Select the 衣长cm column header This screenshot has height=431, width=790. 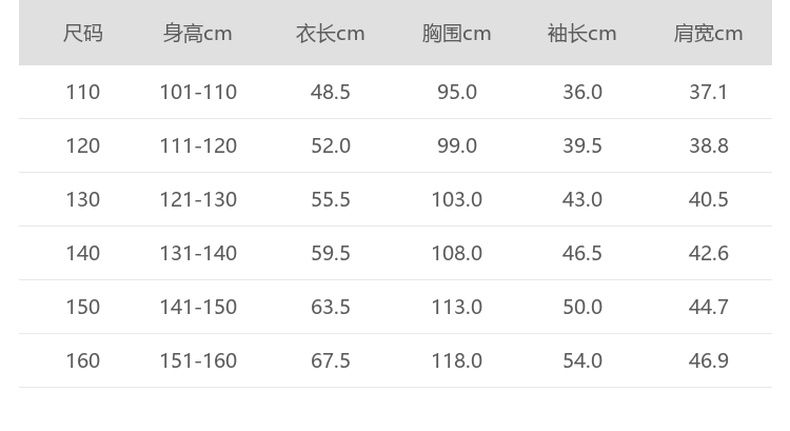point(330,33)
